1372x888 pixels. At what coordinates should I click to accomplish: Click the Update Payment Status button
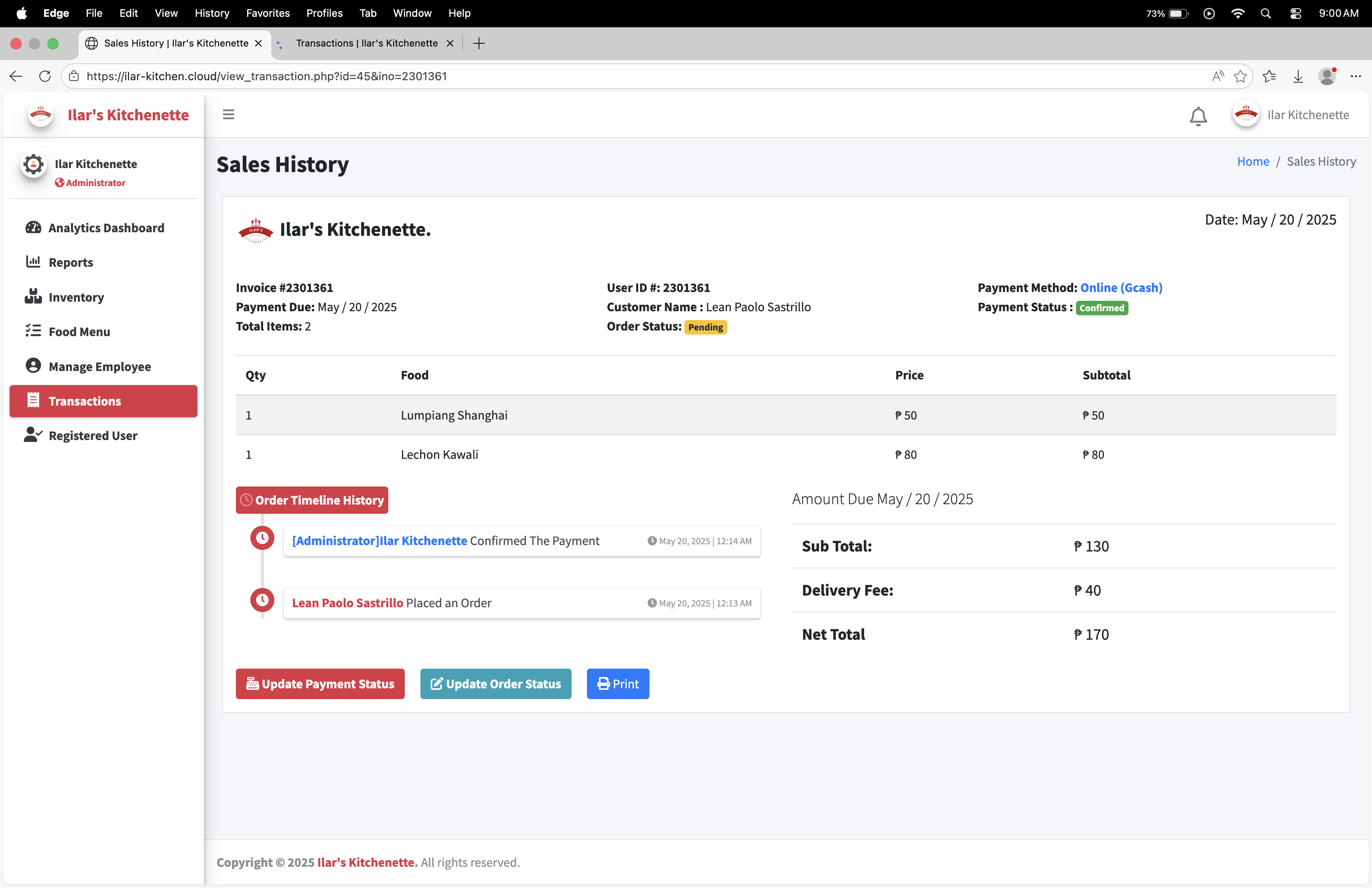320,683
